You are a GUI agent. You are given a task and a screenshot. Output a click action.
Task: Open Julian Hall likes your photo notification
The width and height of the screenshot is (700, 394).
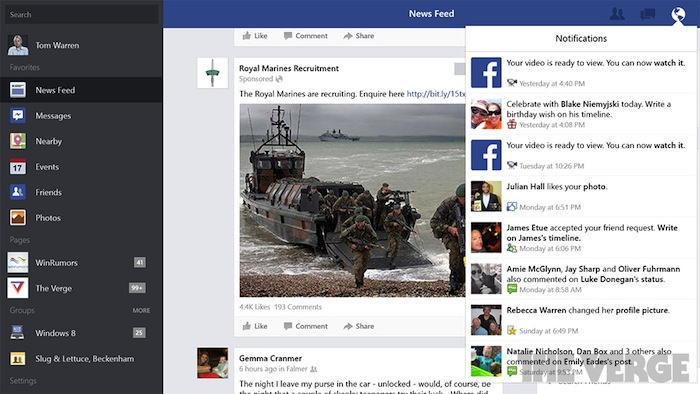pos(581,196)
